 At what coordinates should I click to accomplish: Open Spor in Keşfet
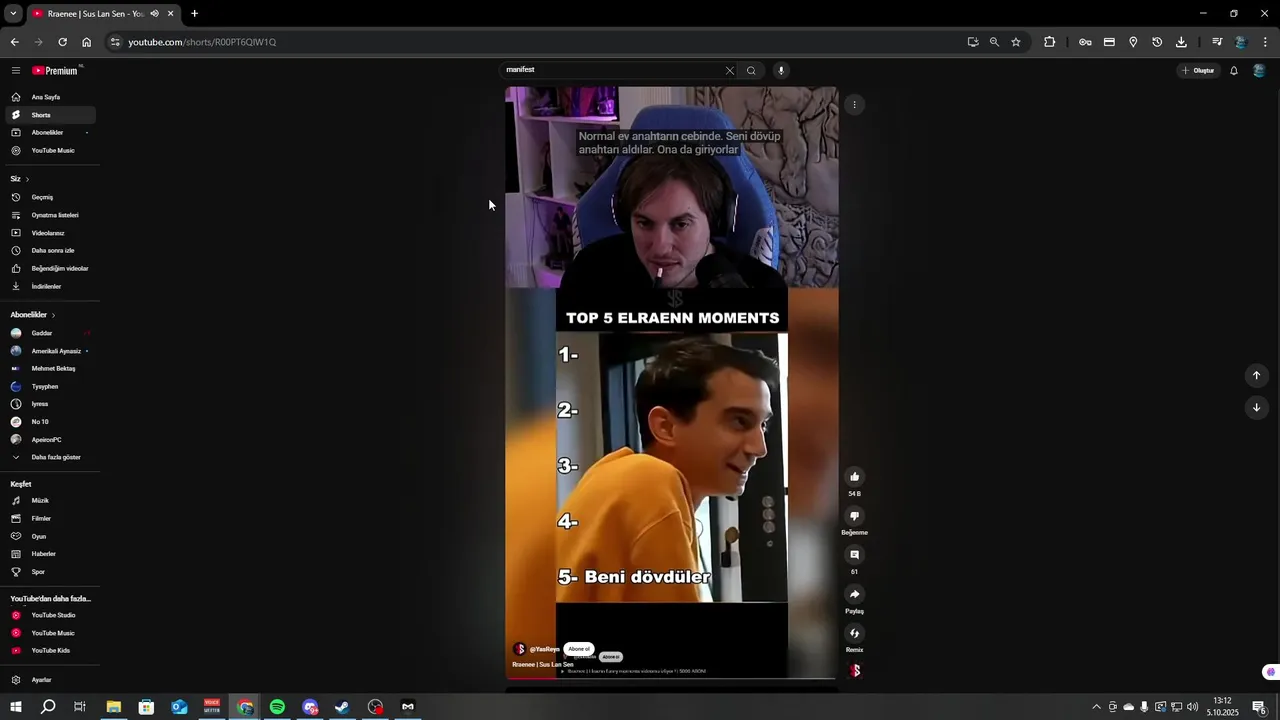click(x=48, y=572)
